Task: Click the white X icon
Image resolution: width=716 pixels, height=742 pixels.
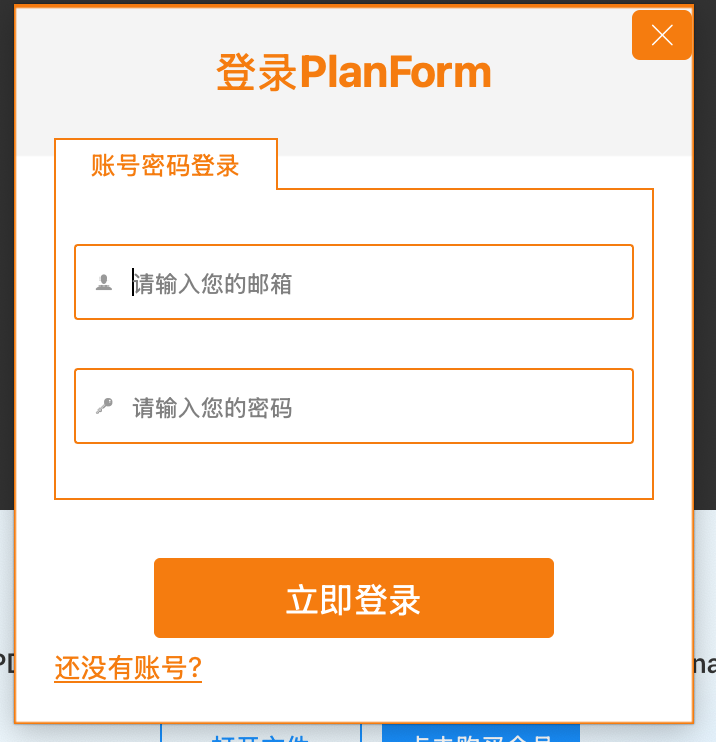Action: coord(662,35)
